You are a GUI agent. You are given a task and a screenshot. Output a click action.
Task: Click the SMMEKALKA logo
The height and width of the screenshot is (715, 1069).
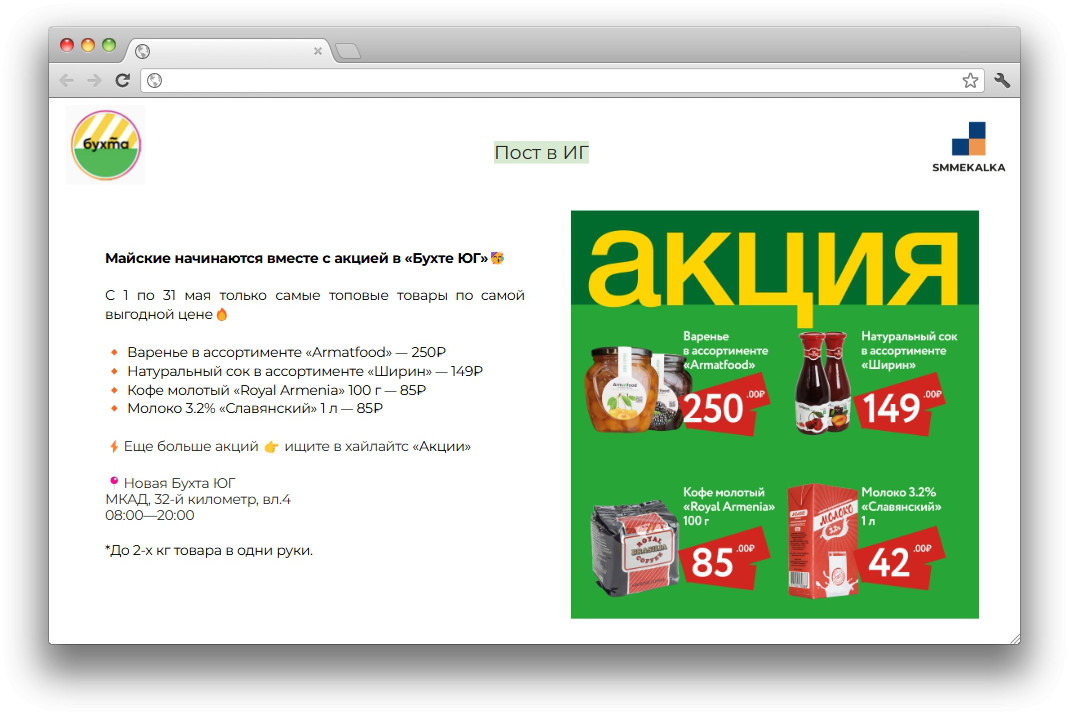(968, 147)
